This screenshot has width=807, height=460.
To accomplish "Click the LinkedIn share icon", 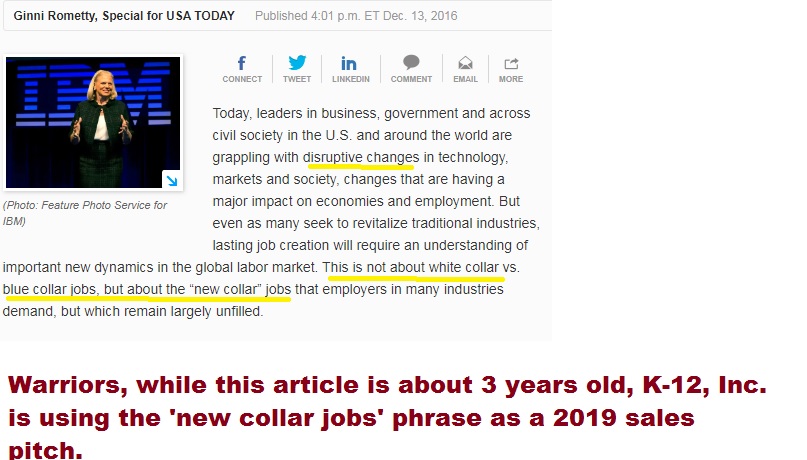I will coord(348,63).
